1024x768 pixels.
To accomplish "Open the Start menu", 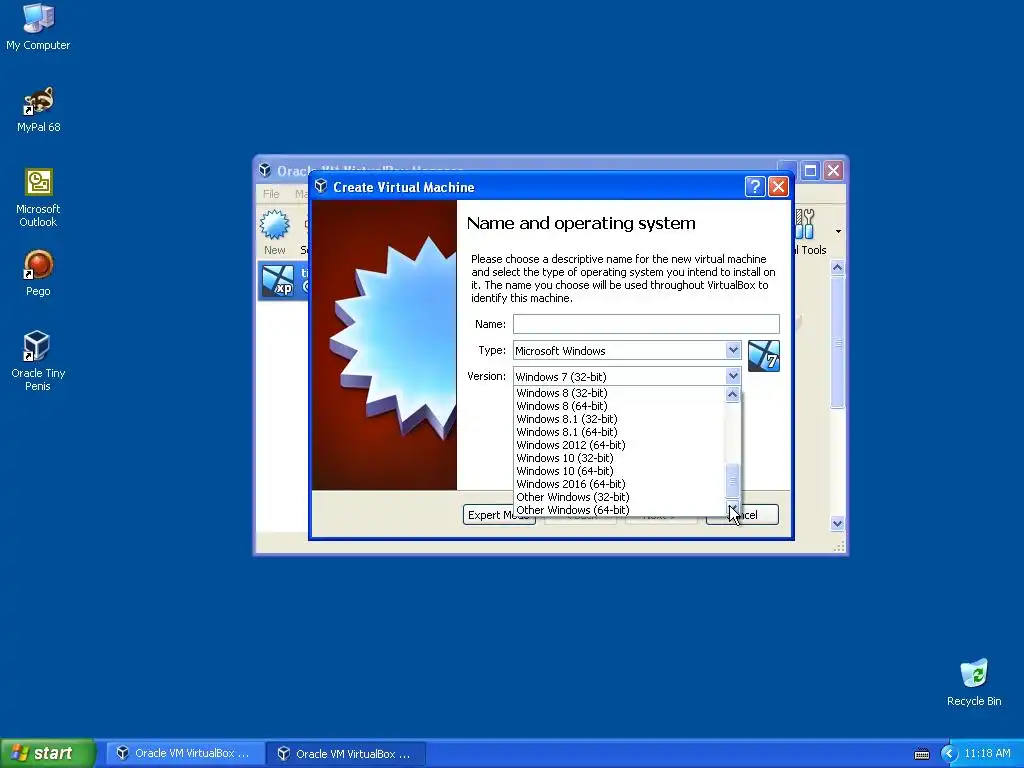I will [x=47, y=754].
